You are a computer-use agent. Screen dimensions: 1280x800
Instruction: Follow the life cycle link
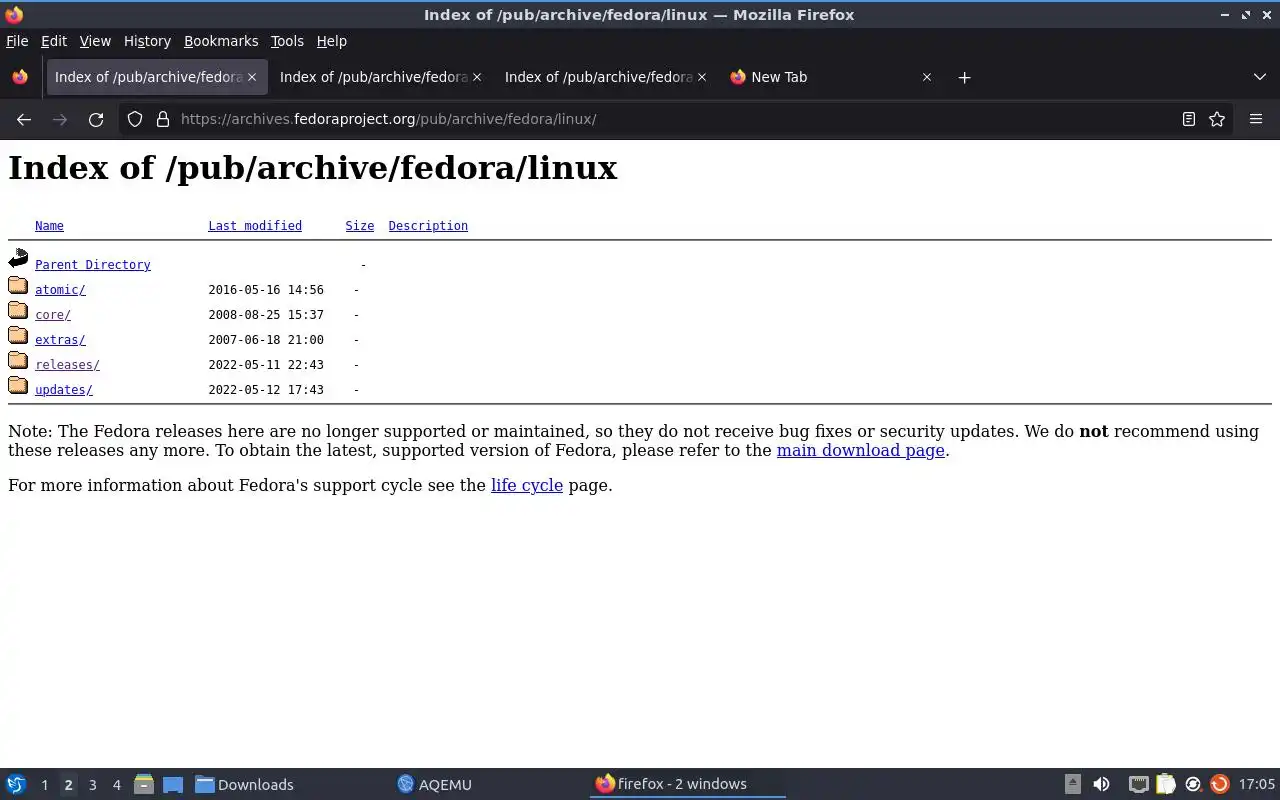click(527, 485)
